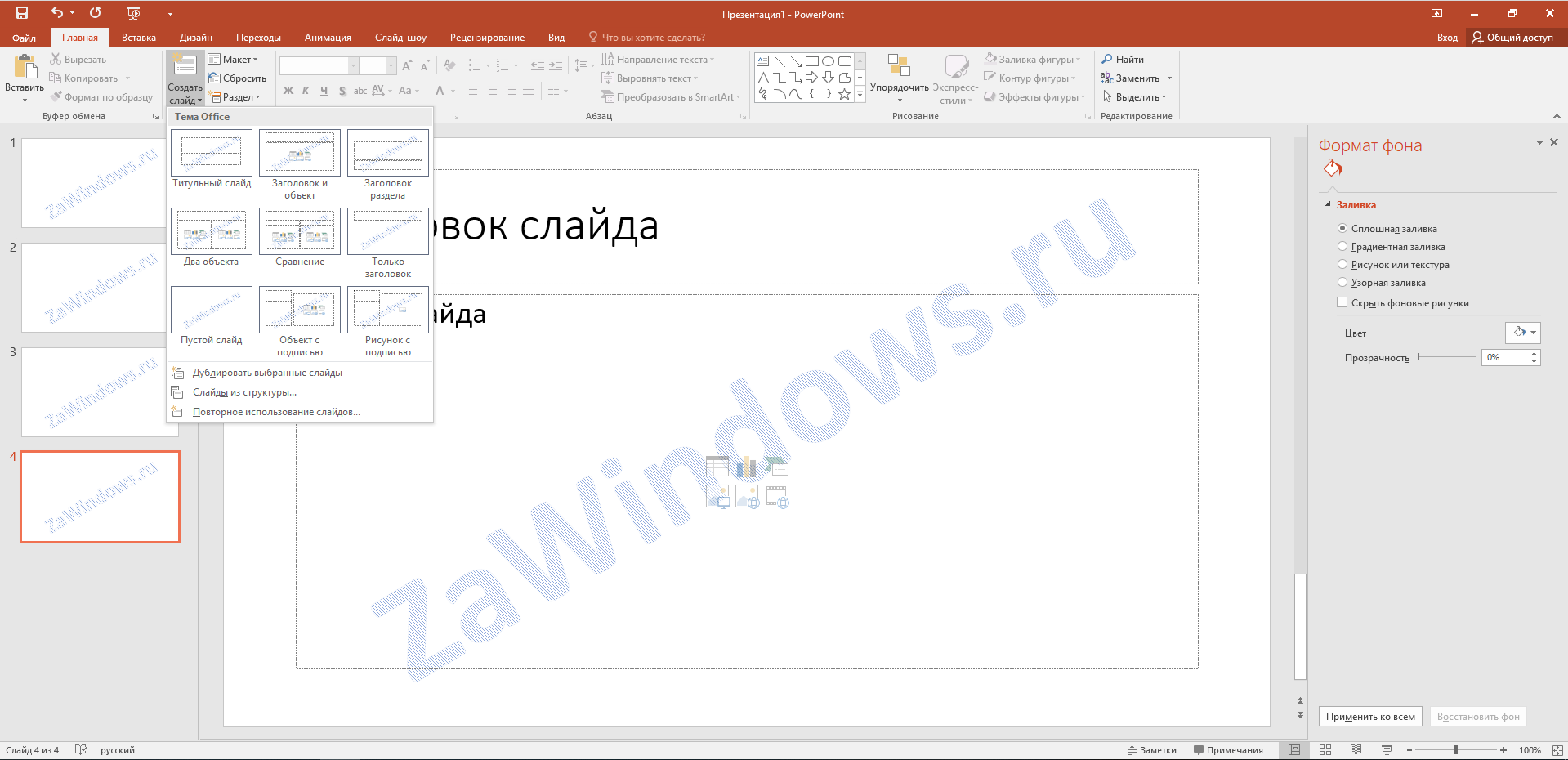The width and height of the screenshot is (1568, 760).
Task: Enable 'Скрыть фоновые рисунки' checkbox
Action: click(x=1342, y=302)
